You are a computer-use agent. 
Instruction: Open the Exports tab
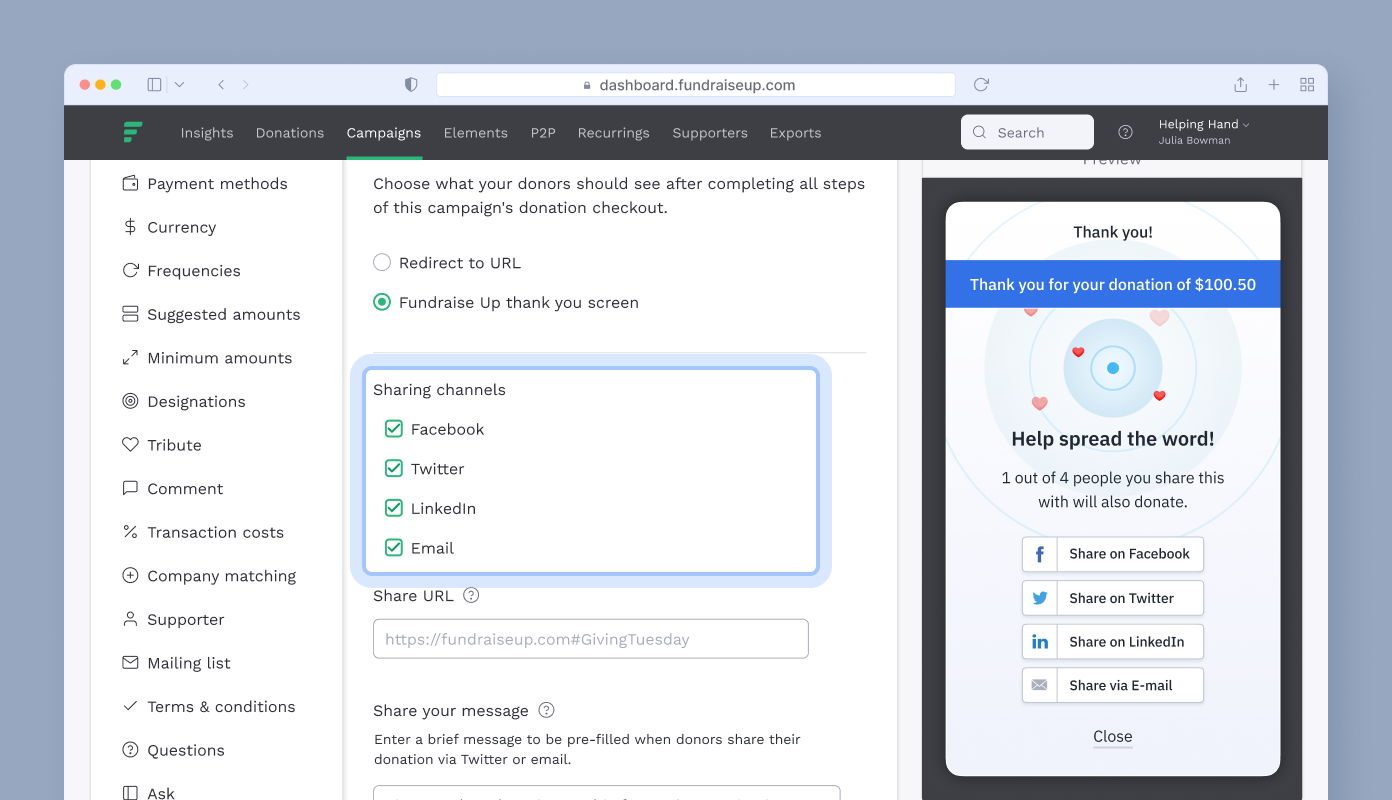[796, 133]
